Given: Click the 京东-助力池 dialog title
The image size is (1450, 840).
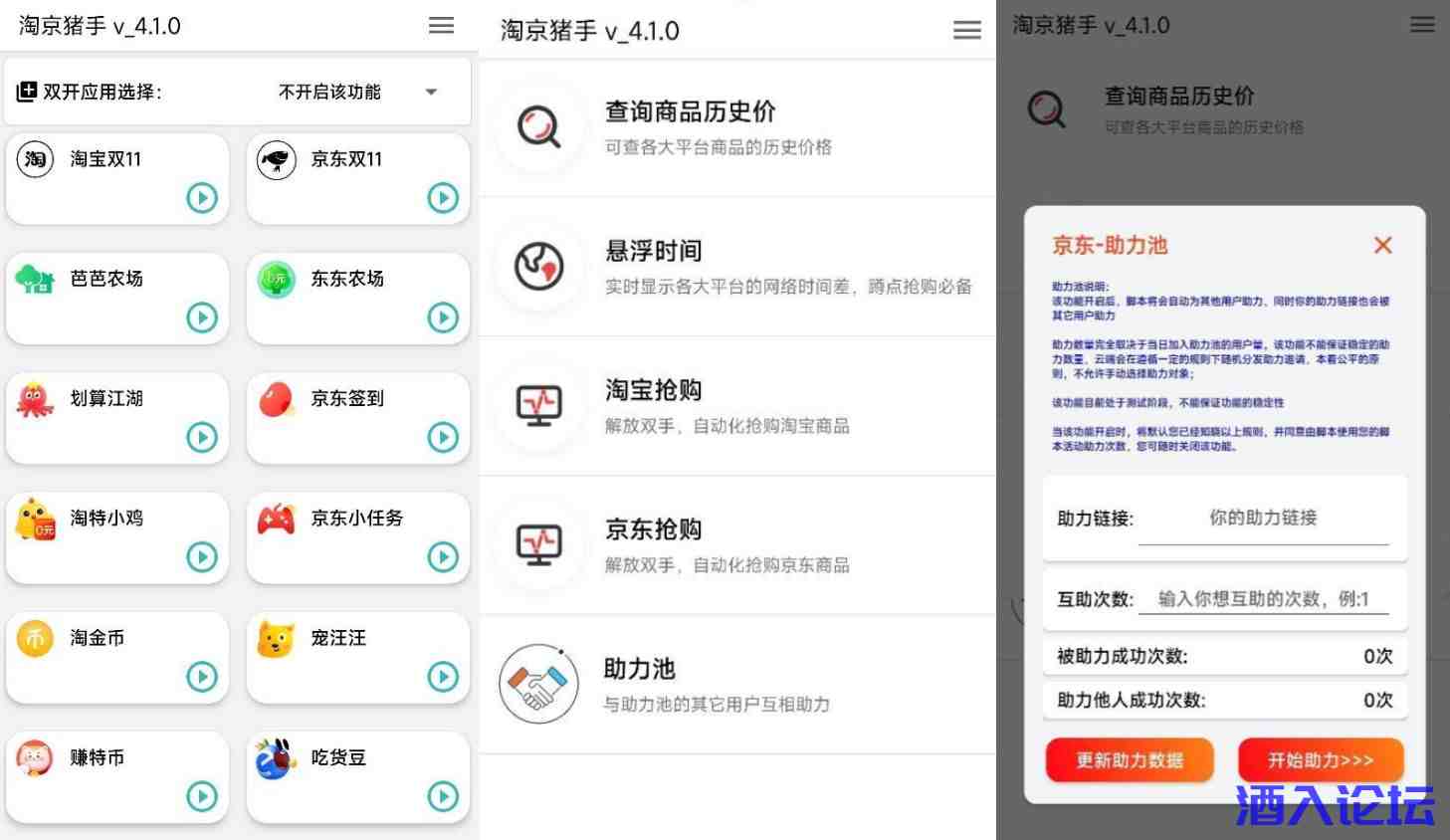Looking at the screenshot, I should (1110, 246).
